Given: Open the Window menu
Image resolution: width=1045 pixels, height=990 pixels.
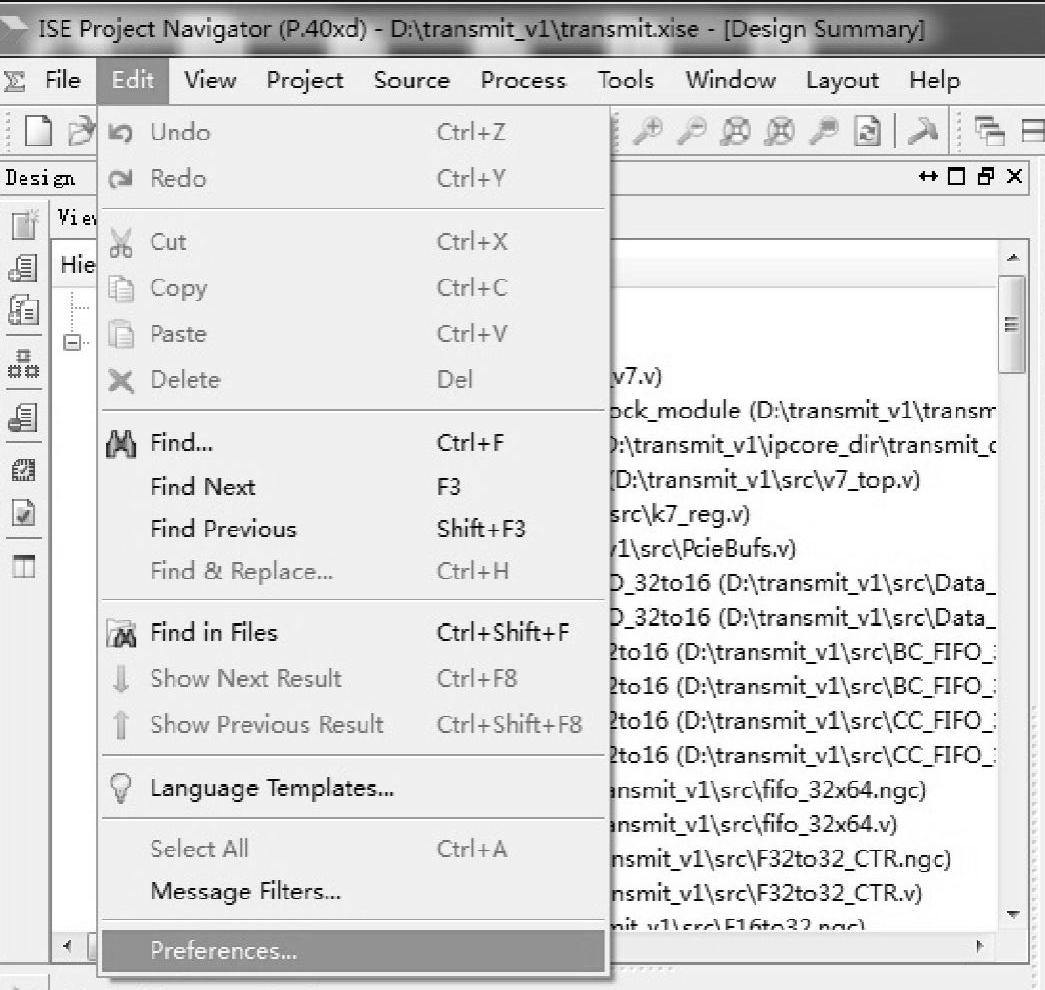Looking at the screenshot, I should [730, 80].
